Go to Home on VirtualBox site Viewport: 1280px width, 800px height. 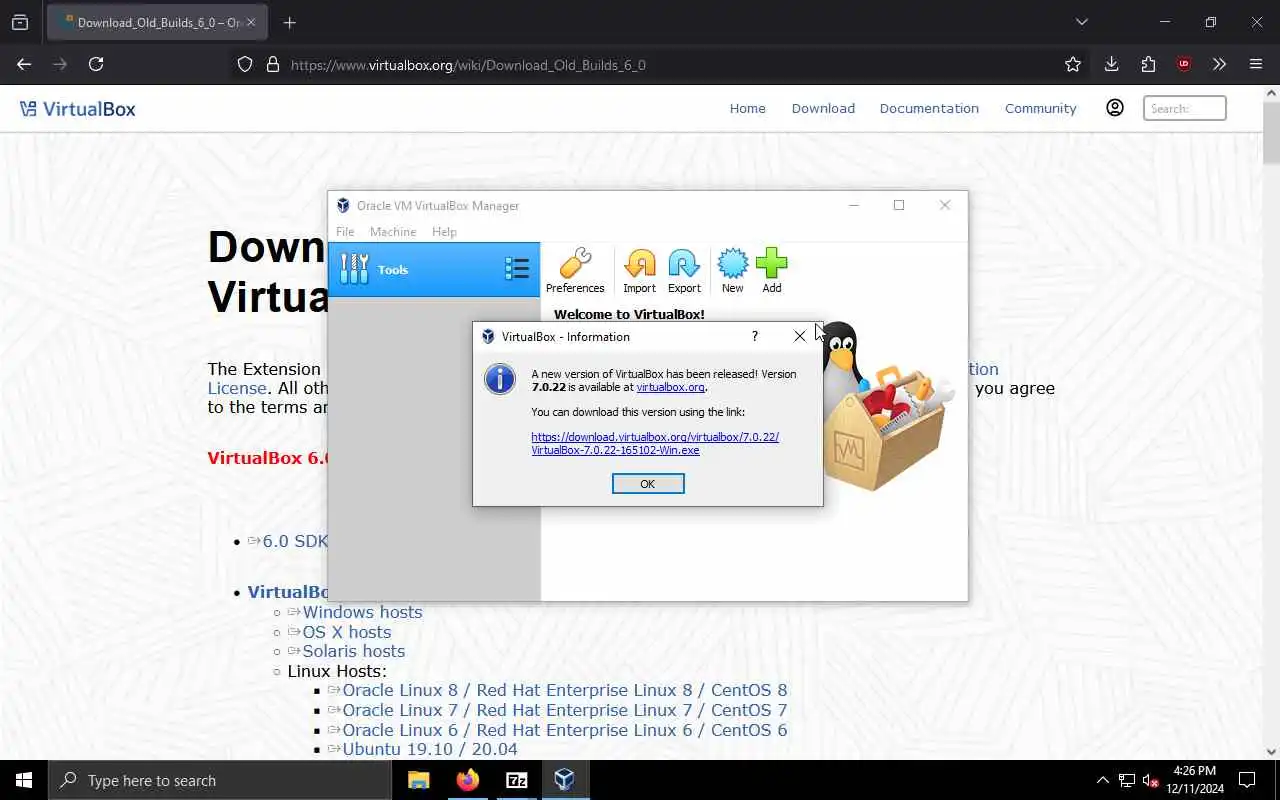(747, 108)
